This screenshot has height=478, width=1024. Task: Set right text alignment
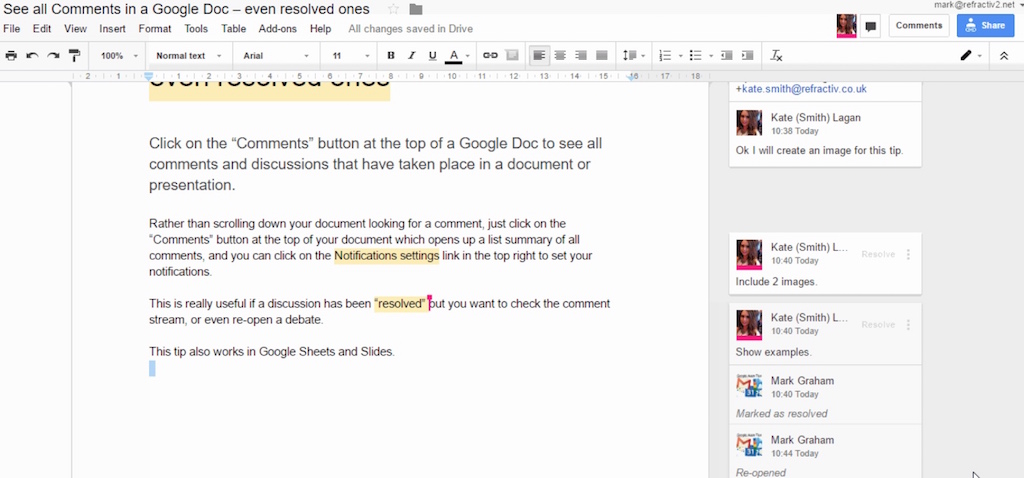coord(581,56)
